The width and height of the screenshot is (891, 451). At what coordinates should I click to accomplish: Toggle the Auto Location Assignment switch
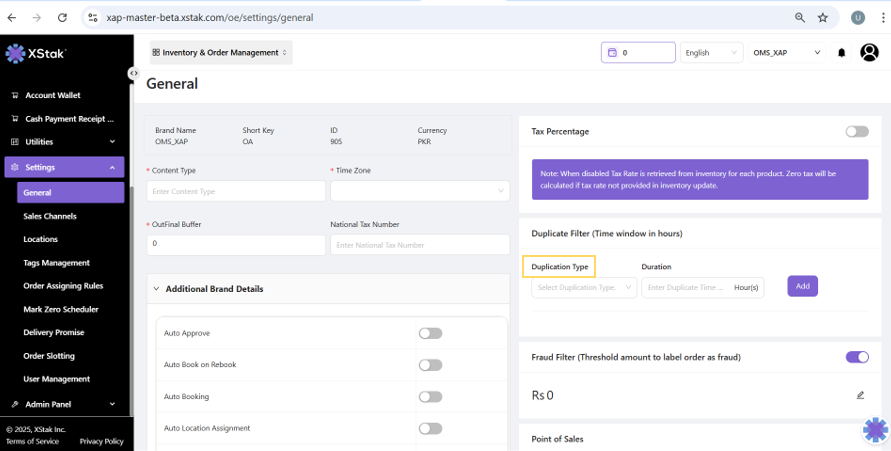click(x=430, y=428)
